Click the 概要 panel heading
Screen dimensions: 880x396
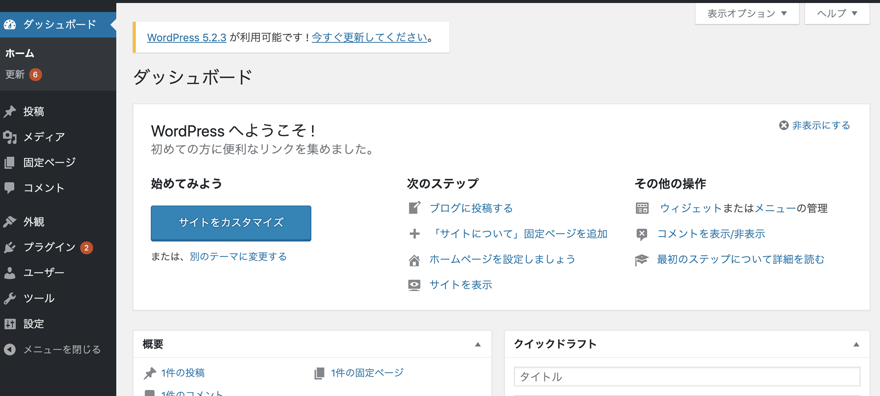(x=153, y=344)
